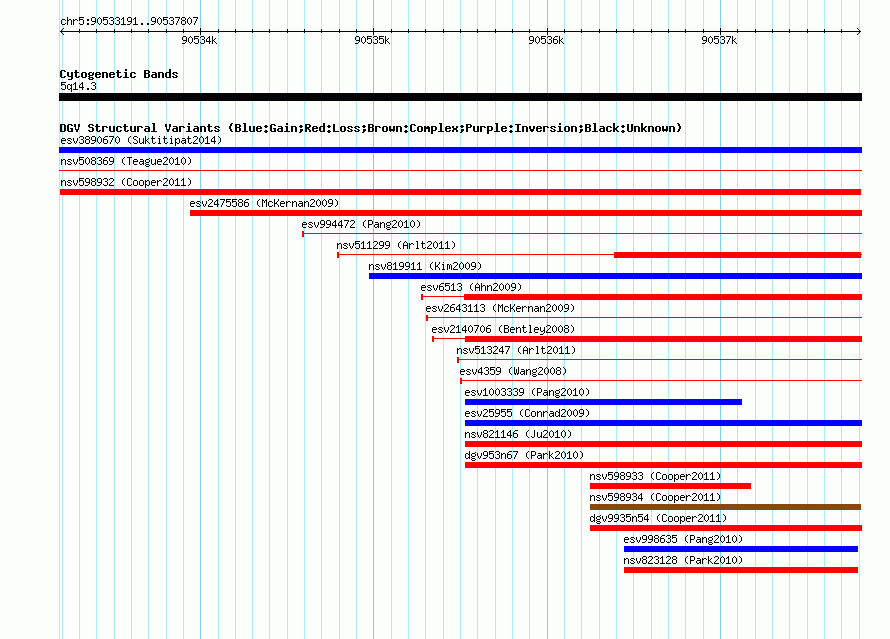The height and width of the screenshot is (639, 890).
Task: Click esv2475586 (McKernan2009) label
Action: 264,203
